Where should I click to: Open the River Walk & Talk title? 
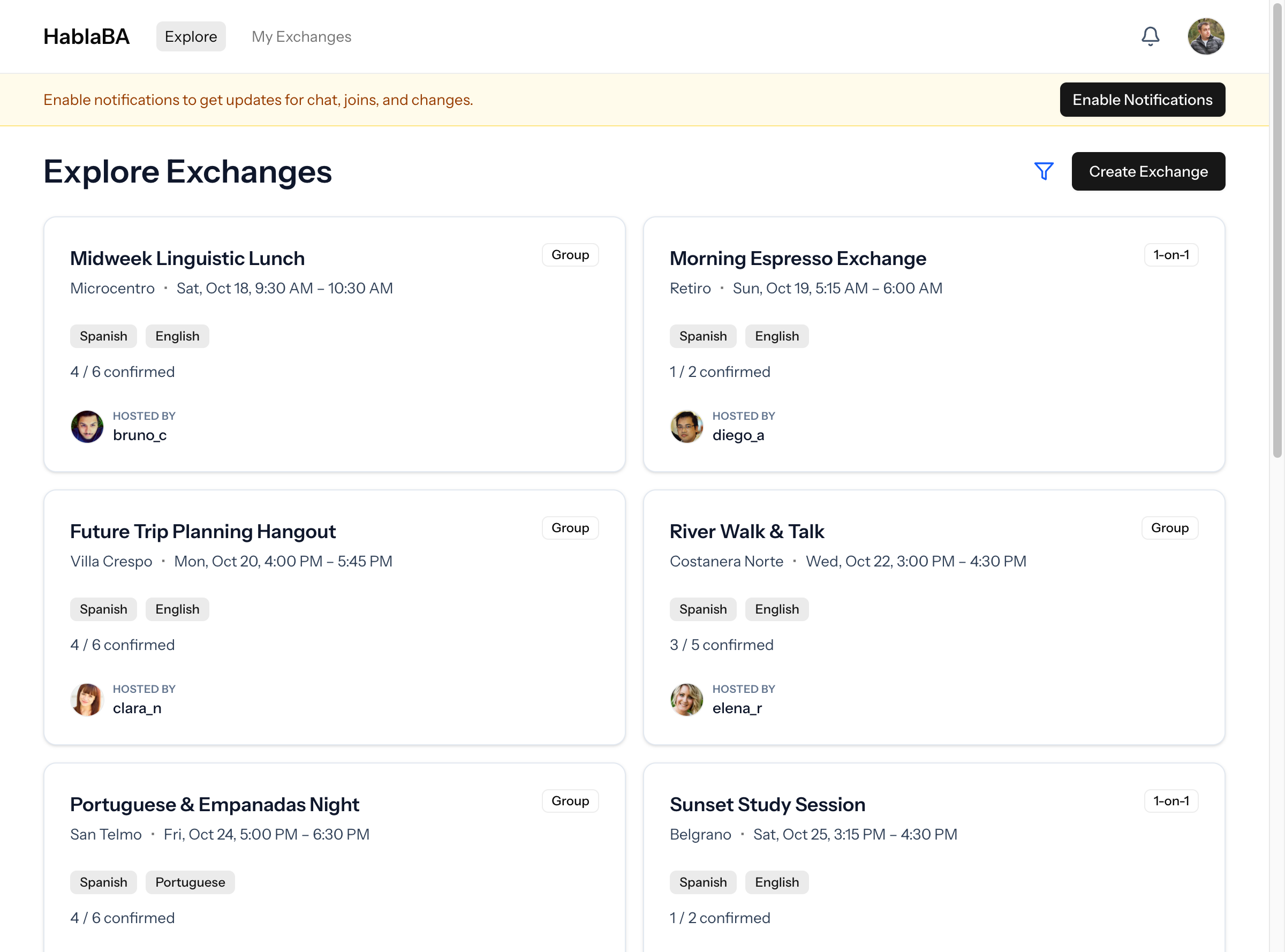pos(747,531)
